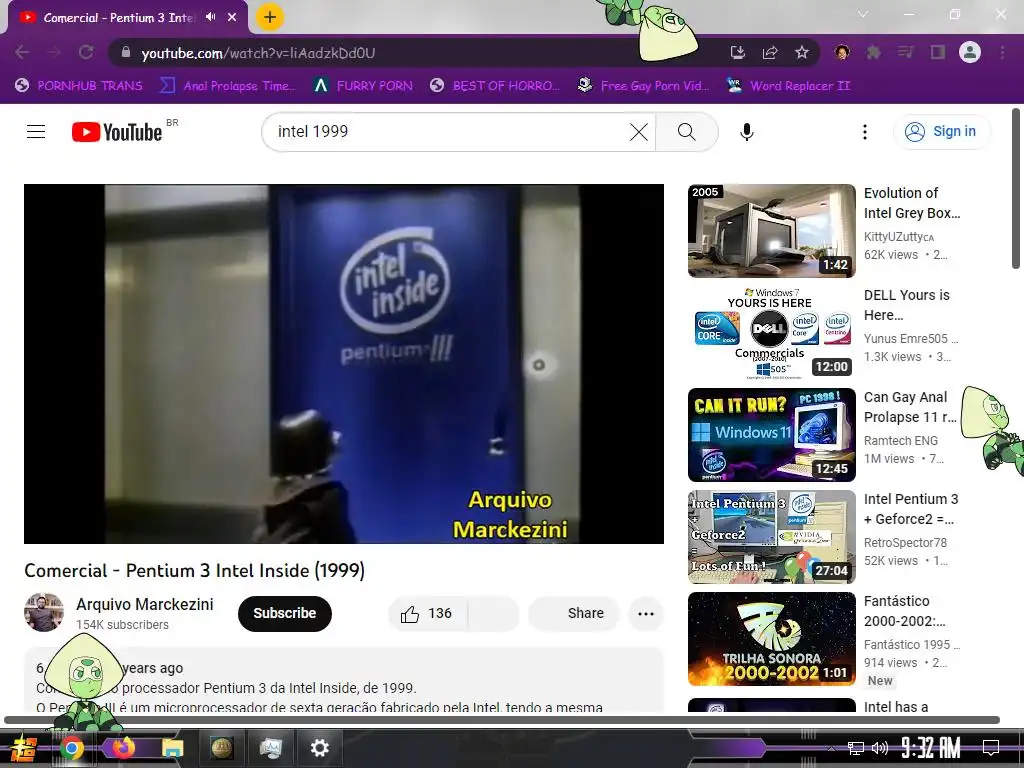This screenshot has width=1024, height=768.
Task: Open Intel Pentium 3 + Geforce2 thumbnail
Action: click(772, 537)
